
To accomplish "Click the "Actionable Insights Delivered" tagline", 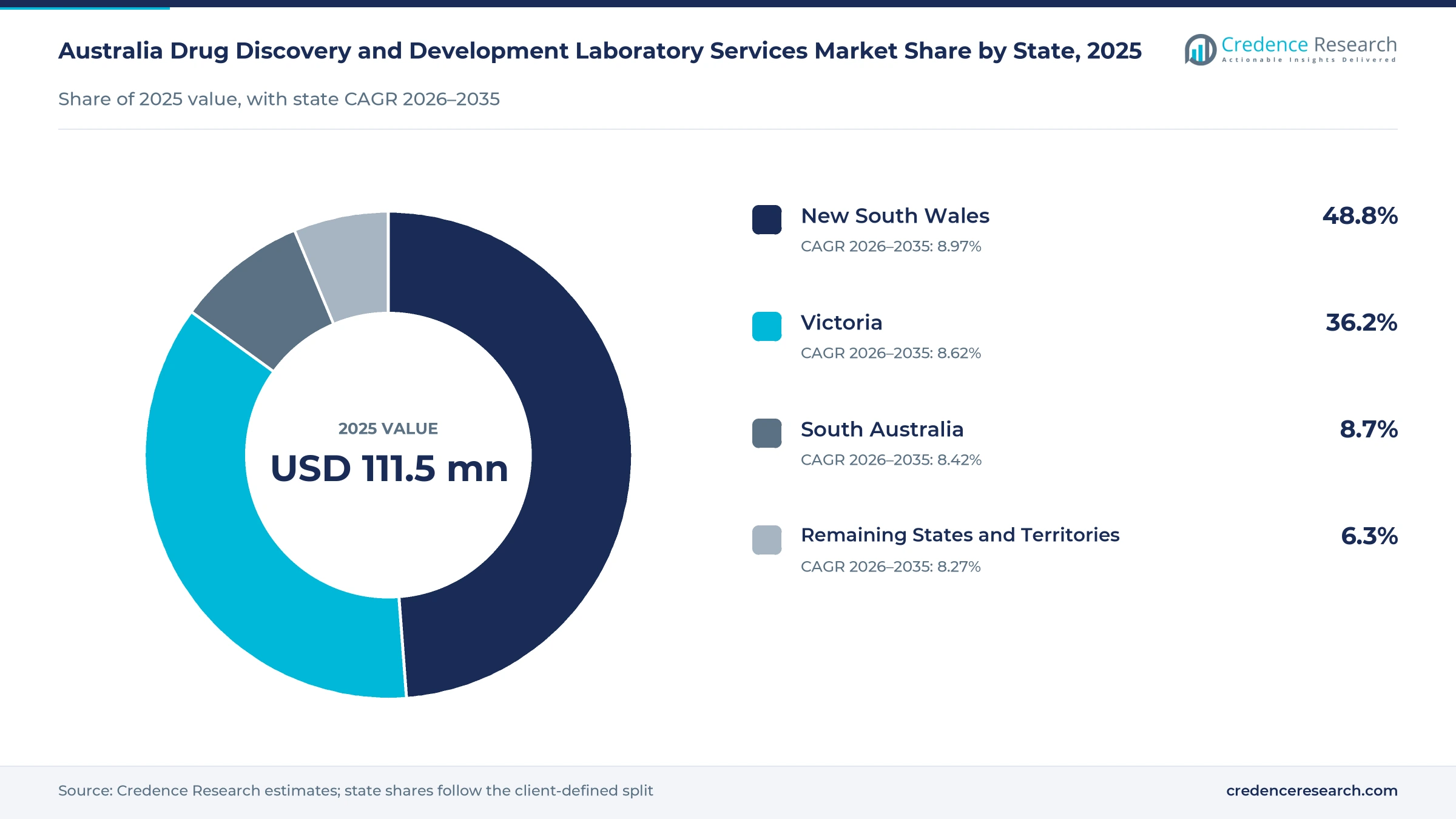I will (x=1309, y=60).
